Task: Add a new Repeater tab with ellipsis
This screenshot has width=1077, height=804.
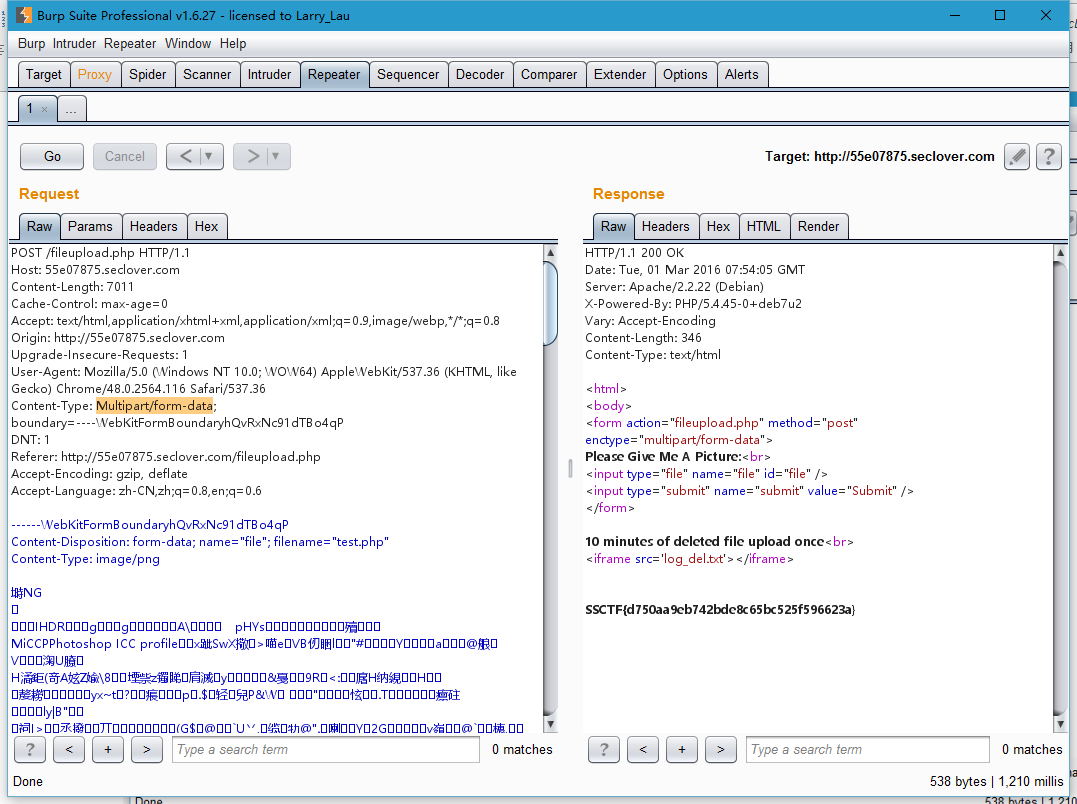Action: [x=71, y=109]
